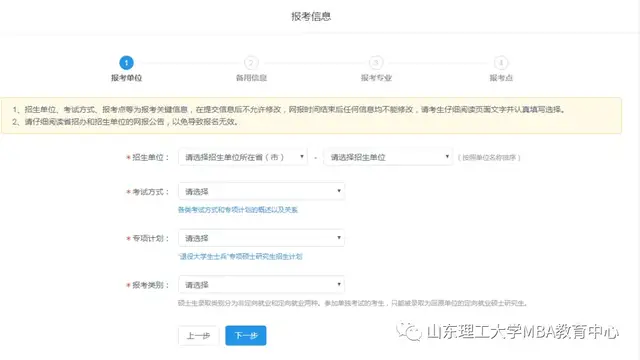Click the notice line beginning 1、招生单位
This screenshot has height=360, width=640.
289,109
